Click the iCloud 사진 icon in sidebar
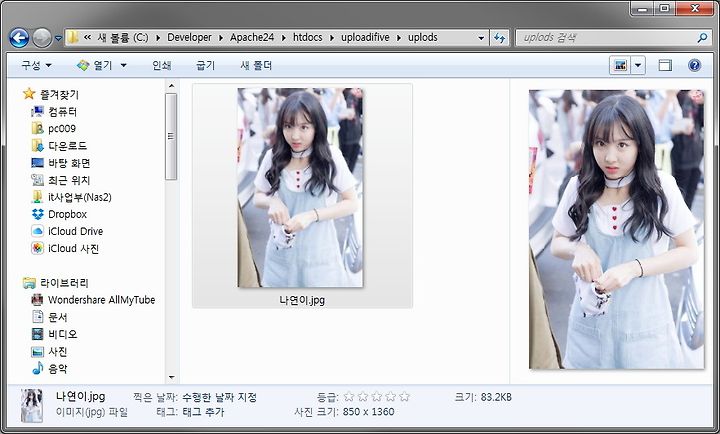Viewport: 720px width, 434px height. click(38, 248)
